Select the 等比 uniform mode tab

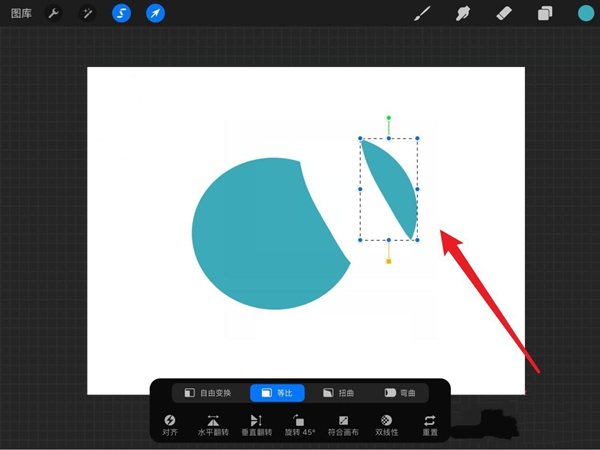tap(277, 393)
